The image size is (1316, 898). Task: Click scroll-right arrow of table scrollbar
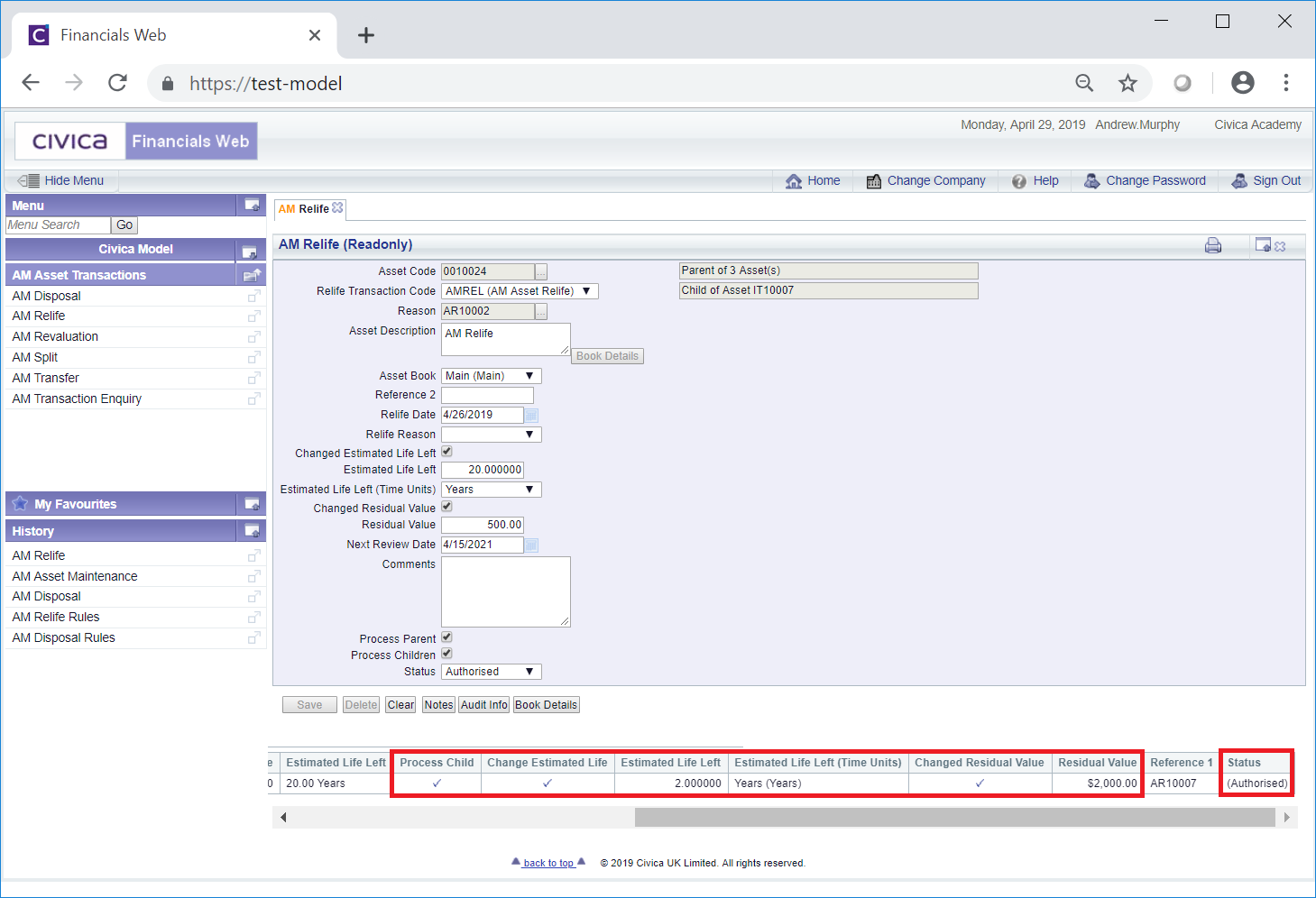click(1286, 818)
